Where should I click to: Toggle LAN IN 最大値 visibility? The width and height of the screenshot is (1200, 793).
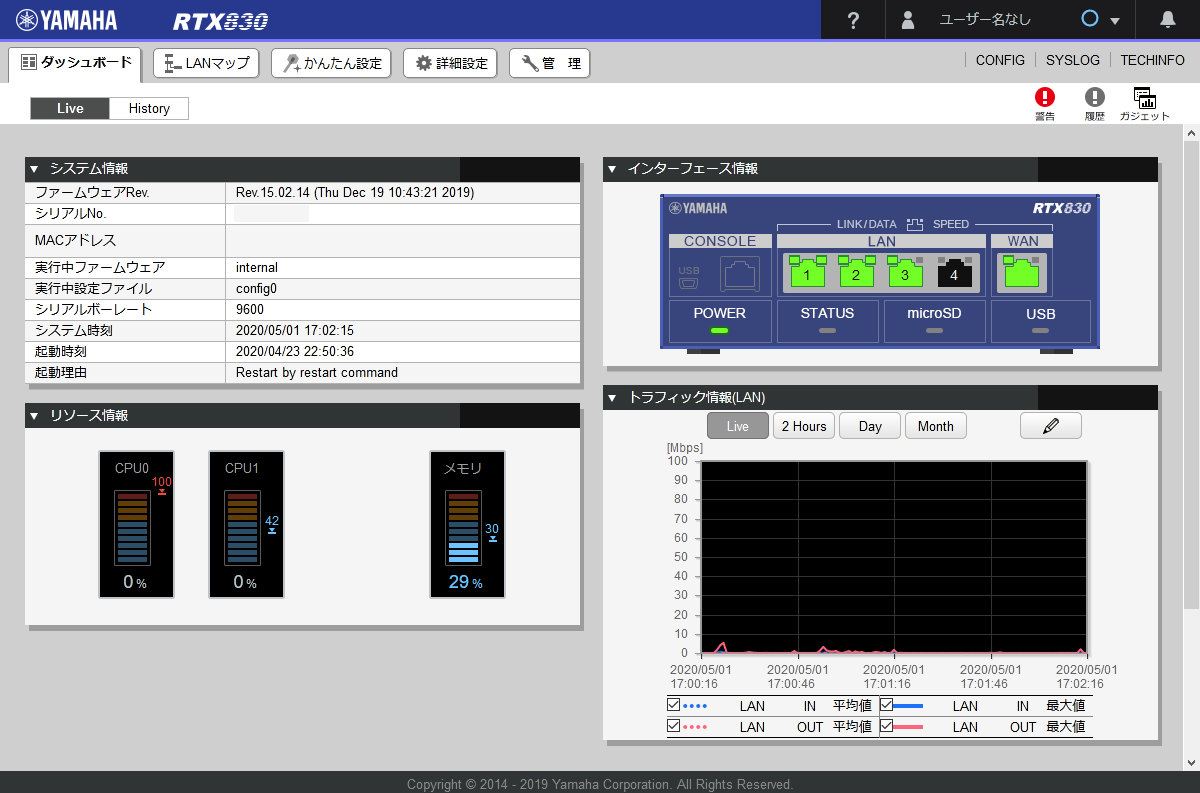889,705
